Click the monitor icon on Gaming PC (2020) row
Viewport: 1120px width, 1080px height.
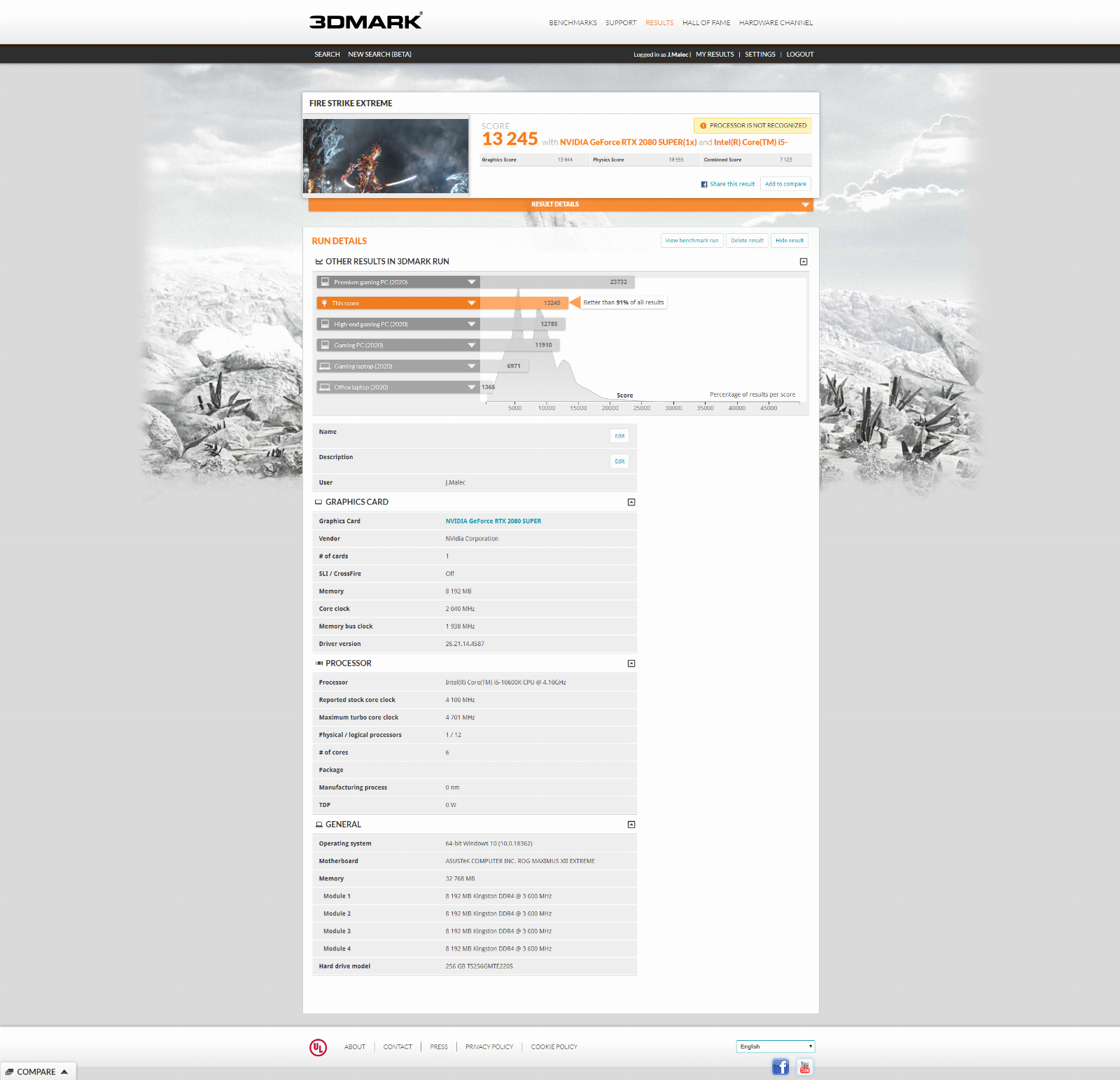325,345
